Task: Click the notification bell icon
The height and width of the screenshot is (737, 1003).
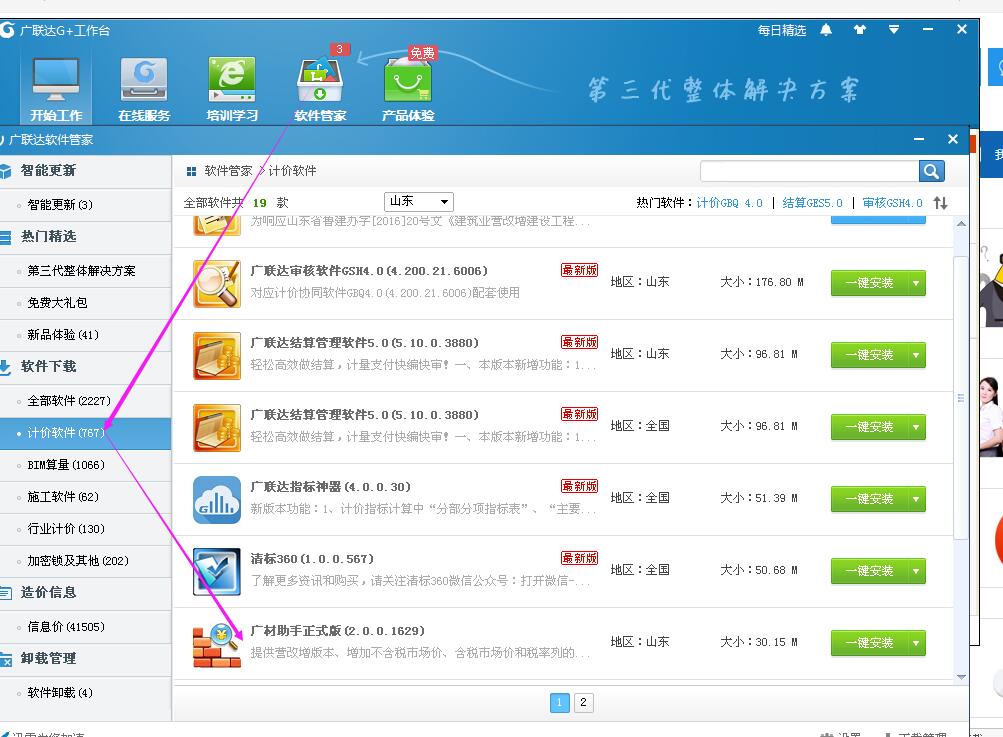Action: (x=826, y=30)
